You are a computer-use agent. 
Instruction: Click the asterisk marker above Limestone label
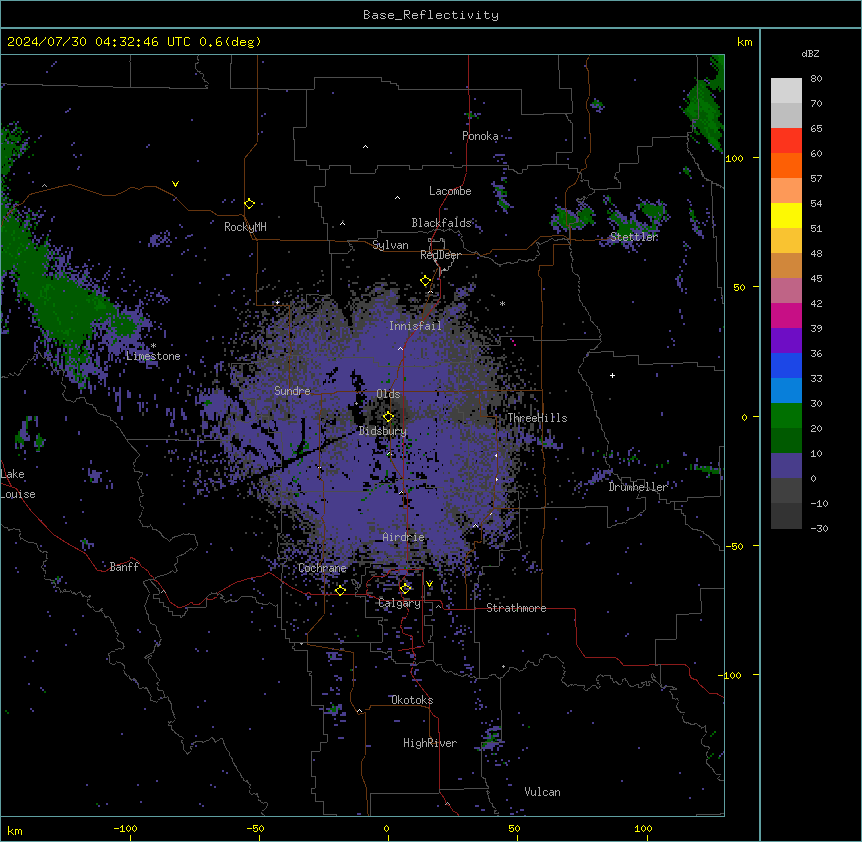coord(153,346)
